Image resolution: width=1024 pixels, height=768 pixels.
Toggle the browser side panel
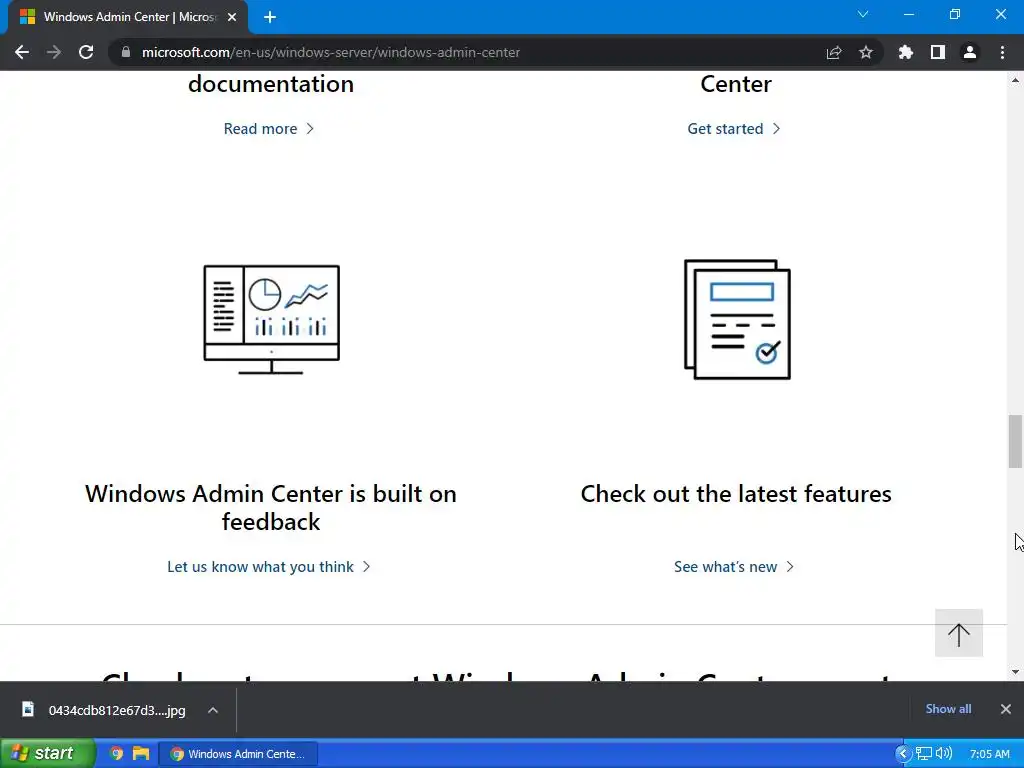click(938, 52)
